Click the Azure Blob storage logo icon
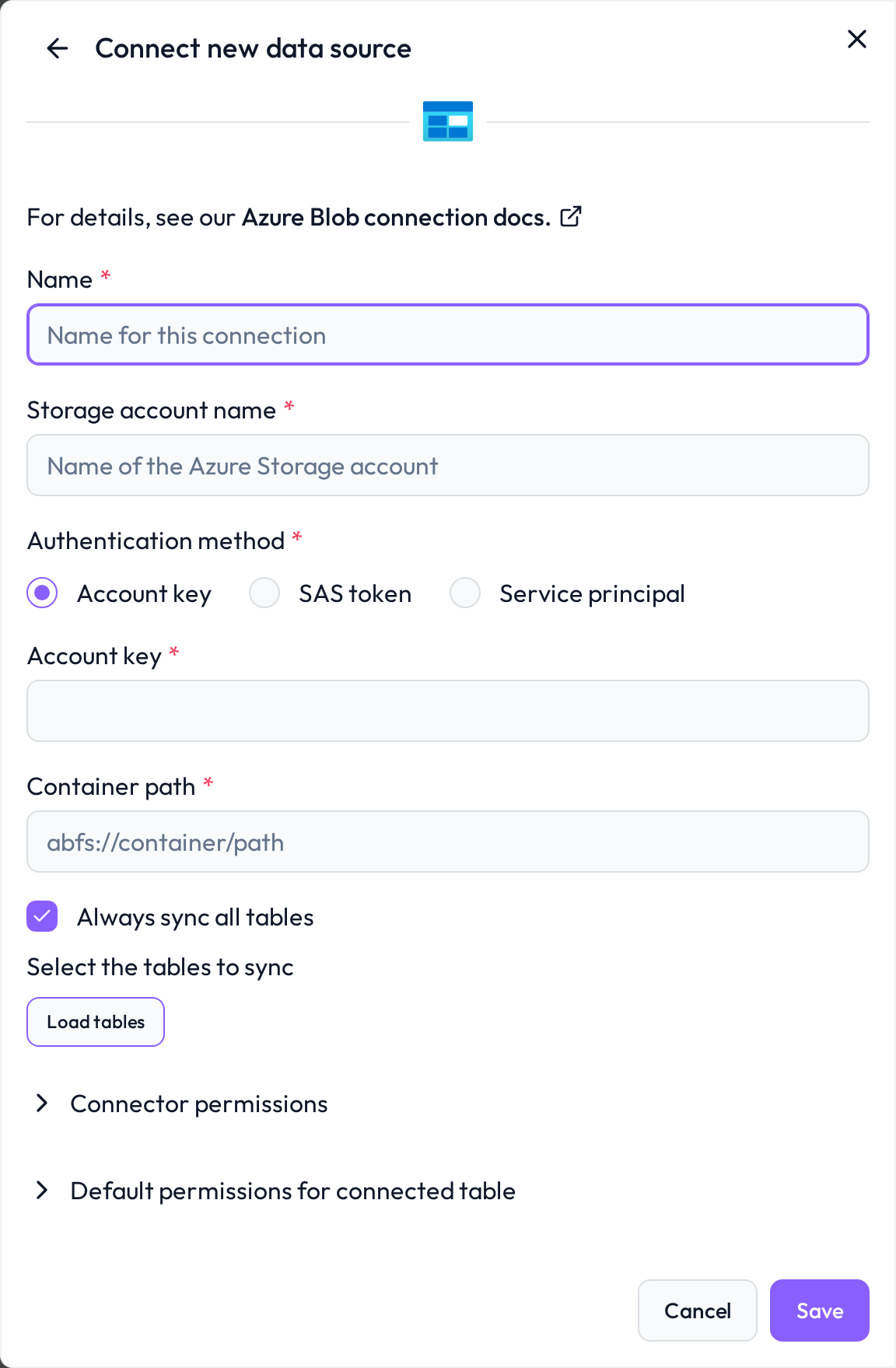The image size is (896, 1368). pos(448,121)
